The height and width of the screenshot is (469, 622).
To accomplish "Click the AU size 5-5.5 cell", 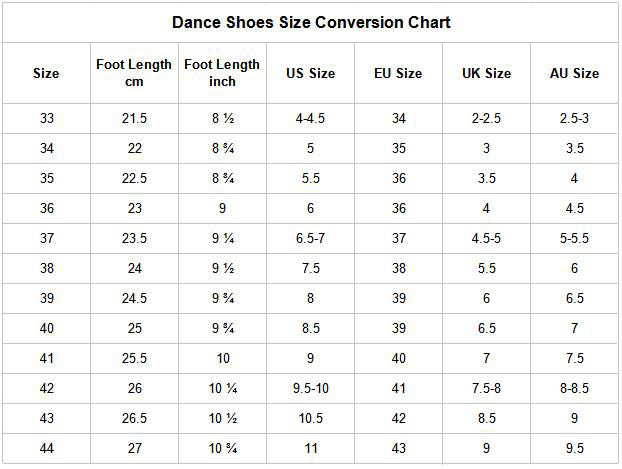I will (574, 239).
